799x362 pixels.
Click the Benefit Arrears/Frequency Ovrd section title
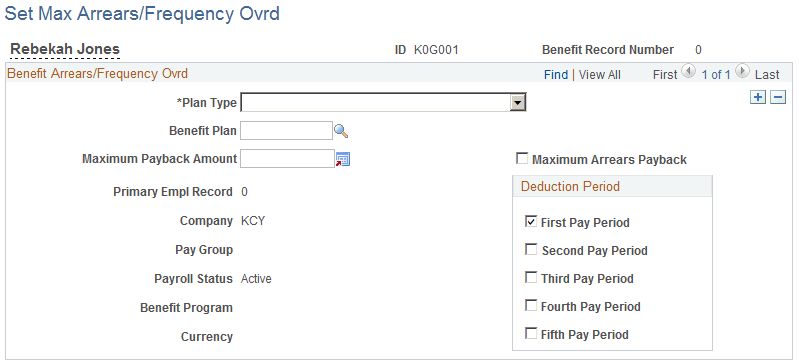coord(97,73)
